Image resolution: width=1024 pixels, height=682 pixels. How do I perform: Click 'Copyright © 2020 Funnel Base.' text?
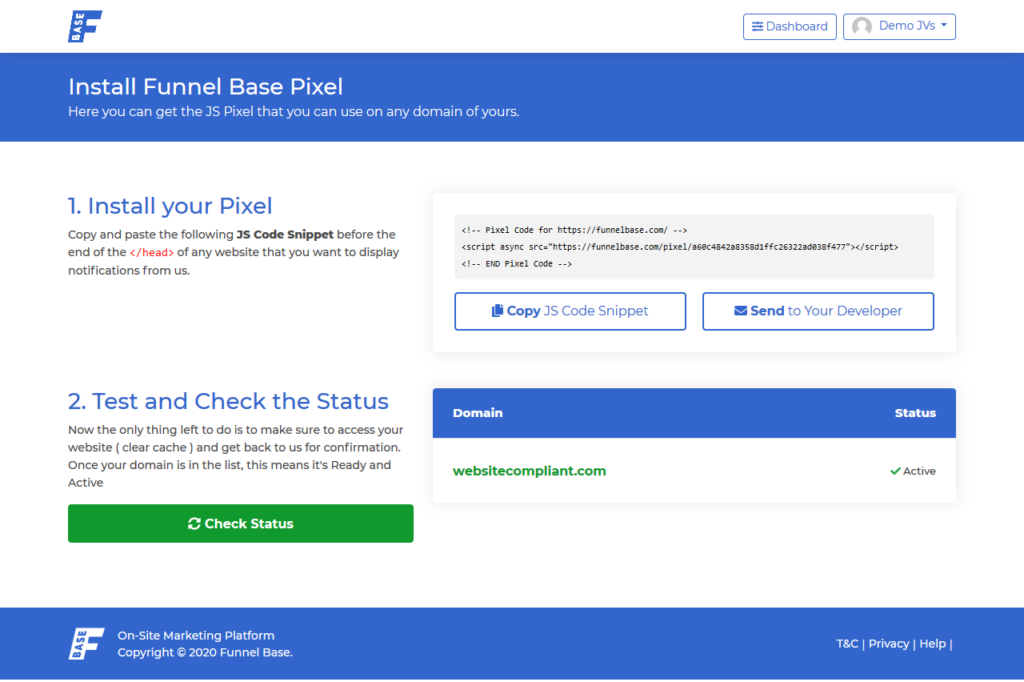[205, 652]
